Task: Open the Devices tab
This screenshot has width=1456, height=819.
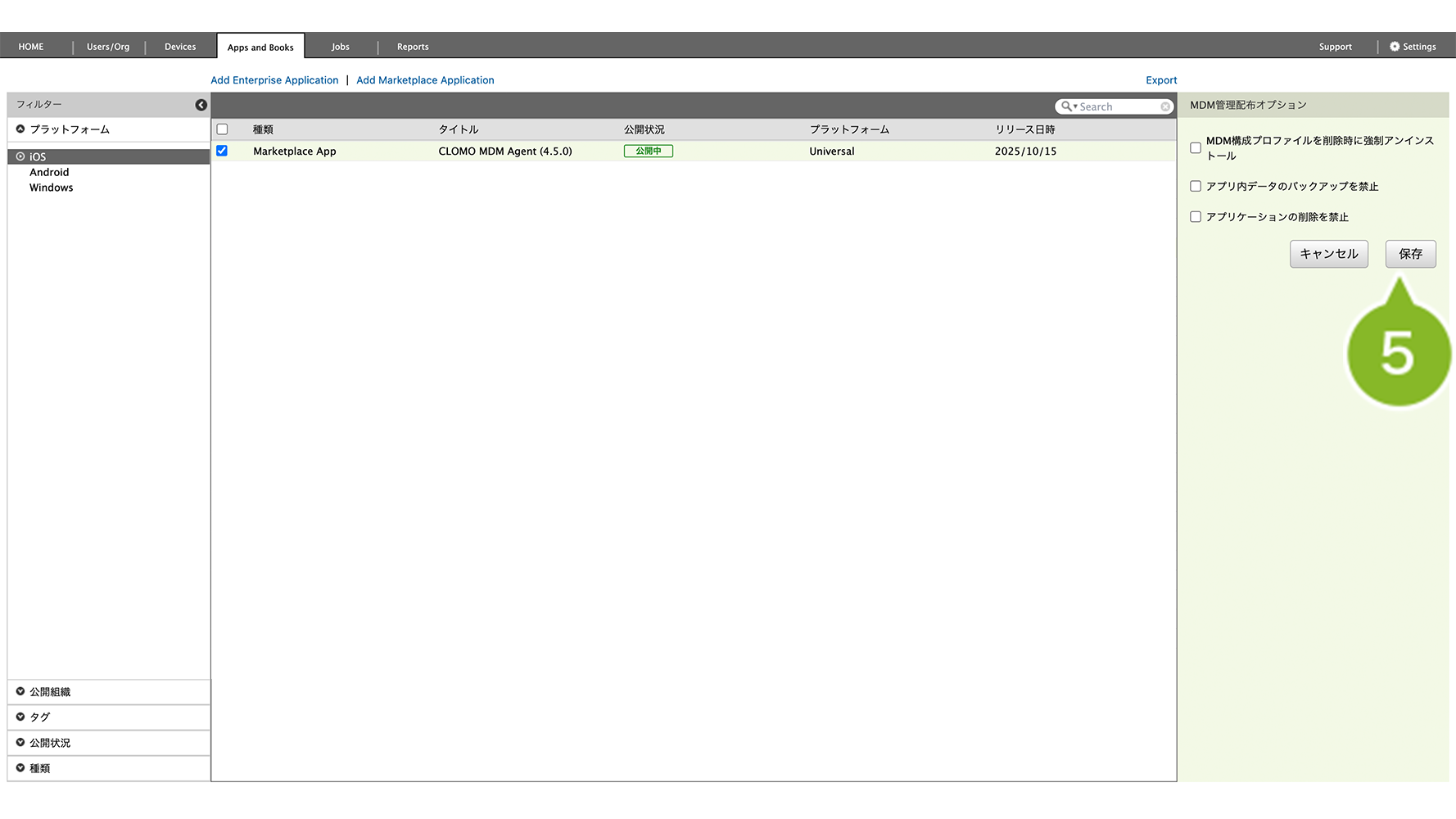Action: click(x=180, y=47)
